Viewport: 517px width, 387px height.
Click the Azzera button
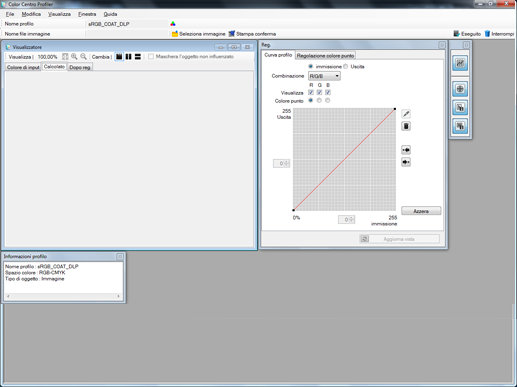421,211
